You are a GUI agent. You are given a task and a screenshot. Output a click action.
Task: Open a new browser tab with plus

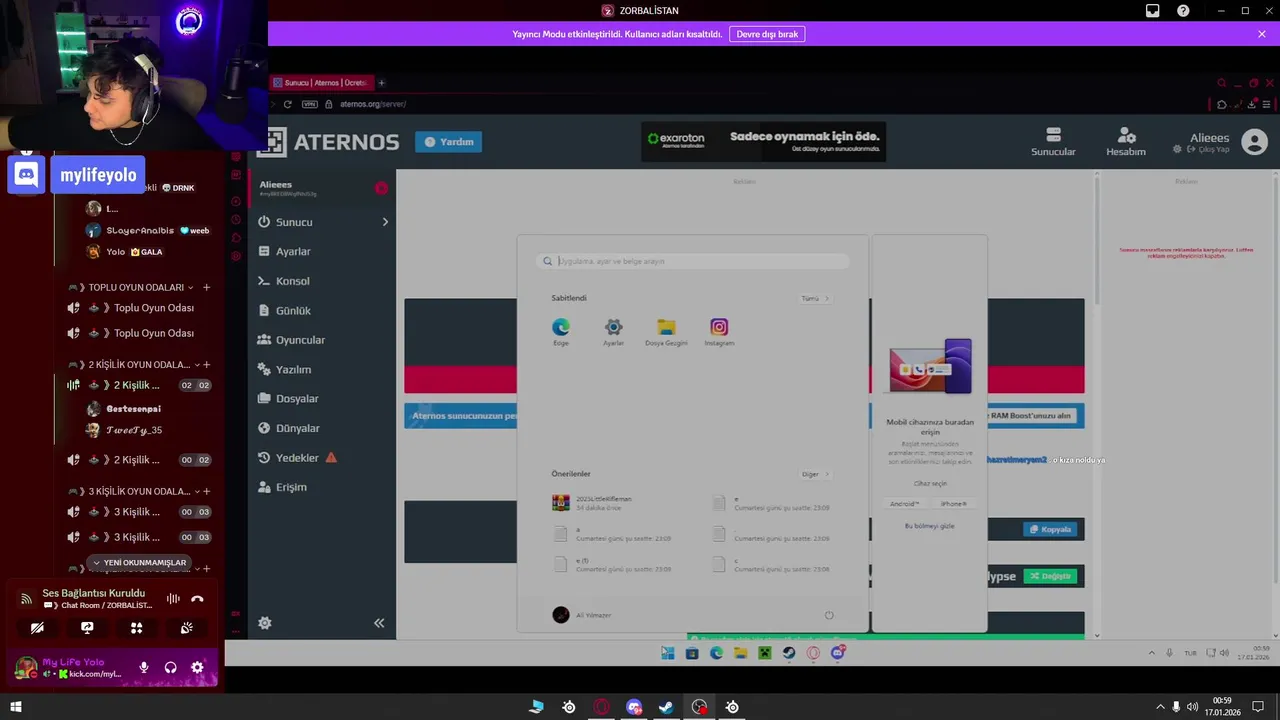pyautogui.click(x=381, y=83)
